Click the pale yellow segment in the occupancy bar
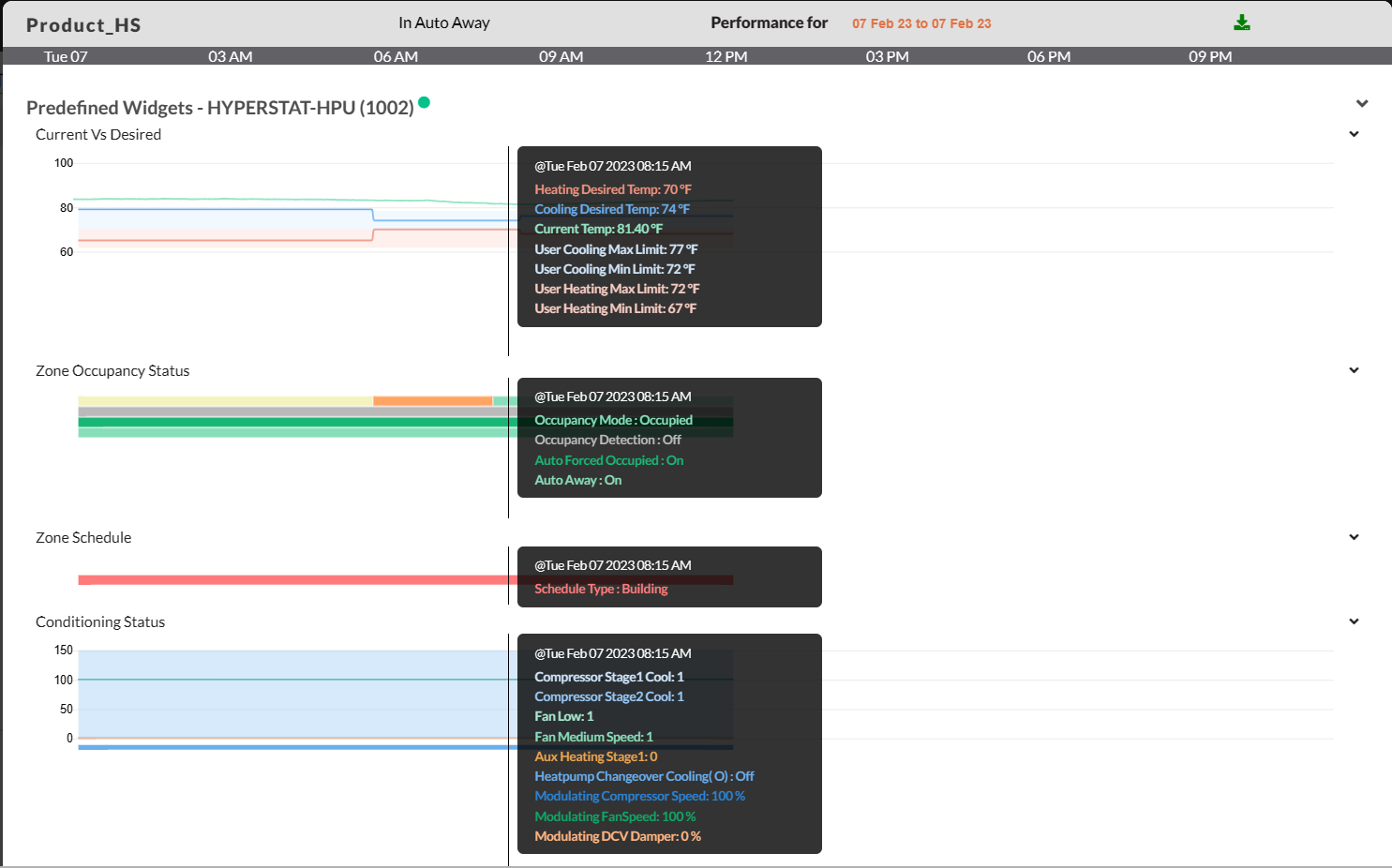 point(225,401)
